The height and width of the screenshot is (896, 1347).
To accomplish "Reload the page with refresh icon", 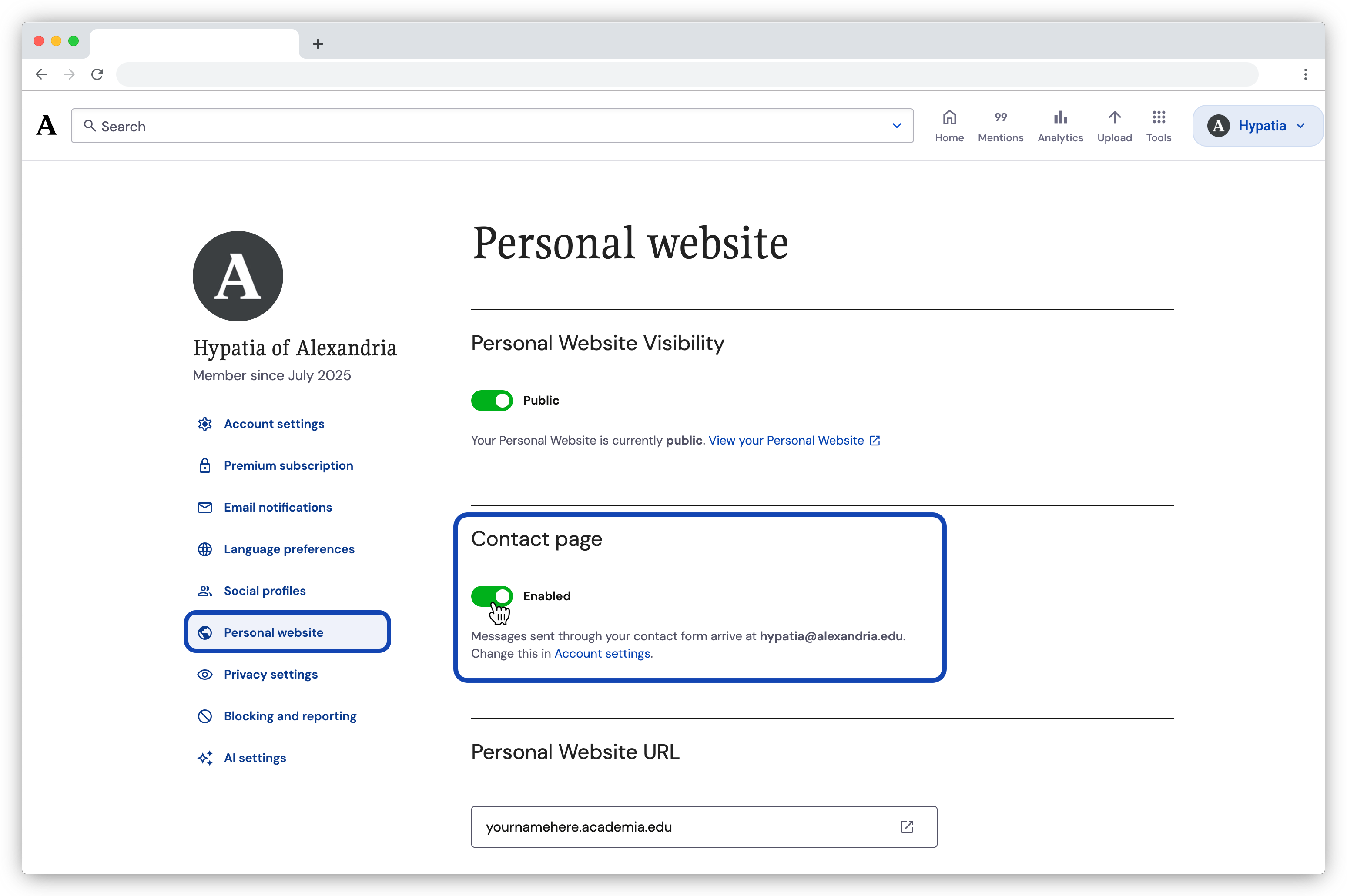I will pos(97,74).
